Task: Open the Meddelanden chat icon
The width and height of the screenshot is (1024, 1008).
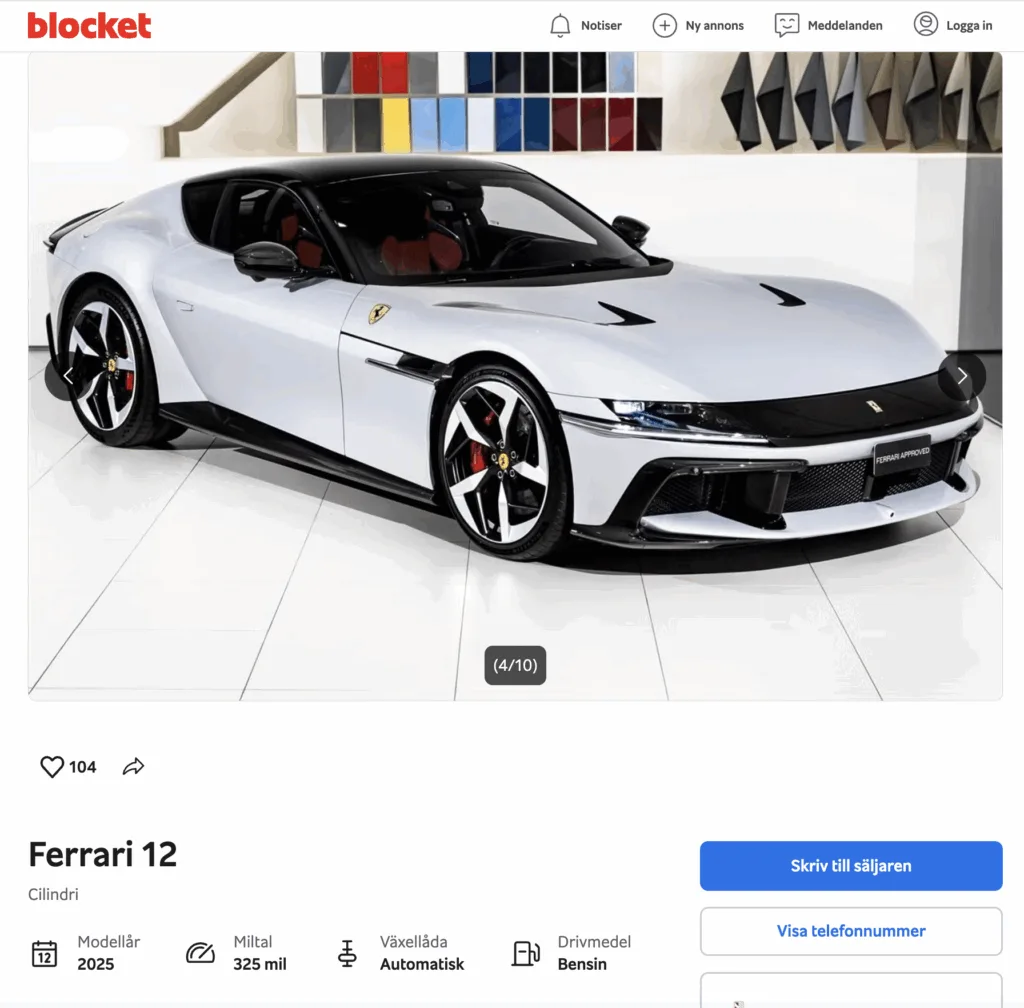Action: click(786, 25)
